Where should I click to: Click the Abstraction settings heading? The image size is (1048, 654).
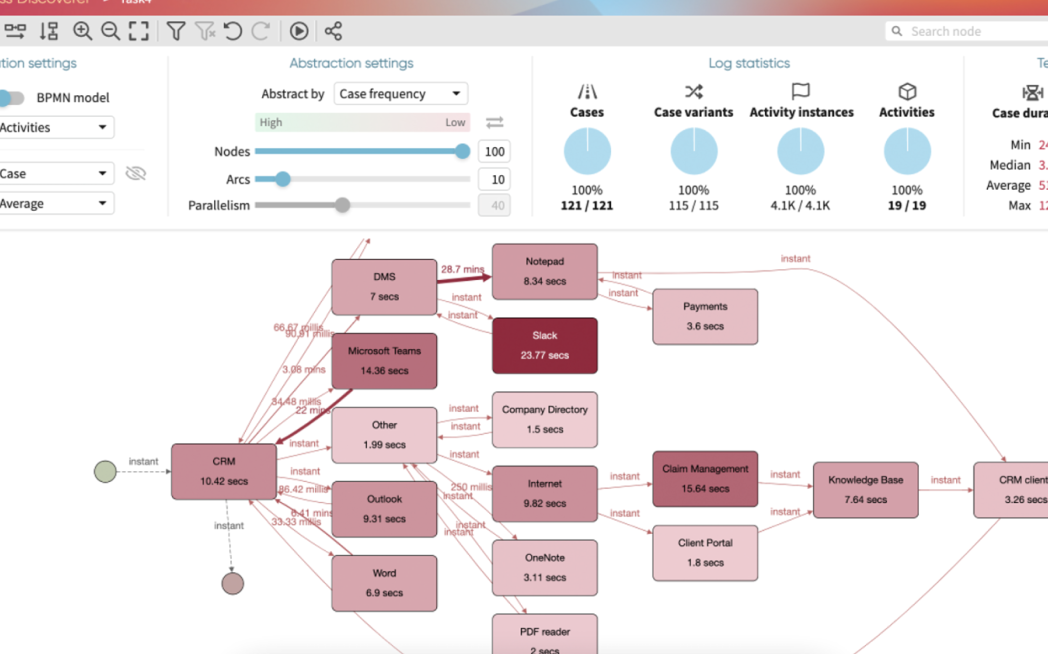tap(351, 63)
